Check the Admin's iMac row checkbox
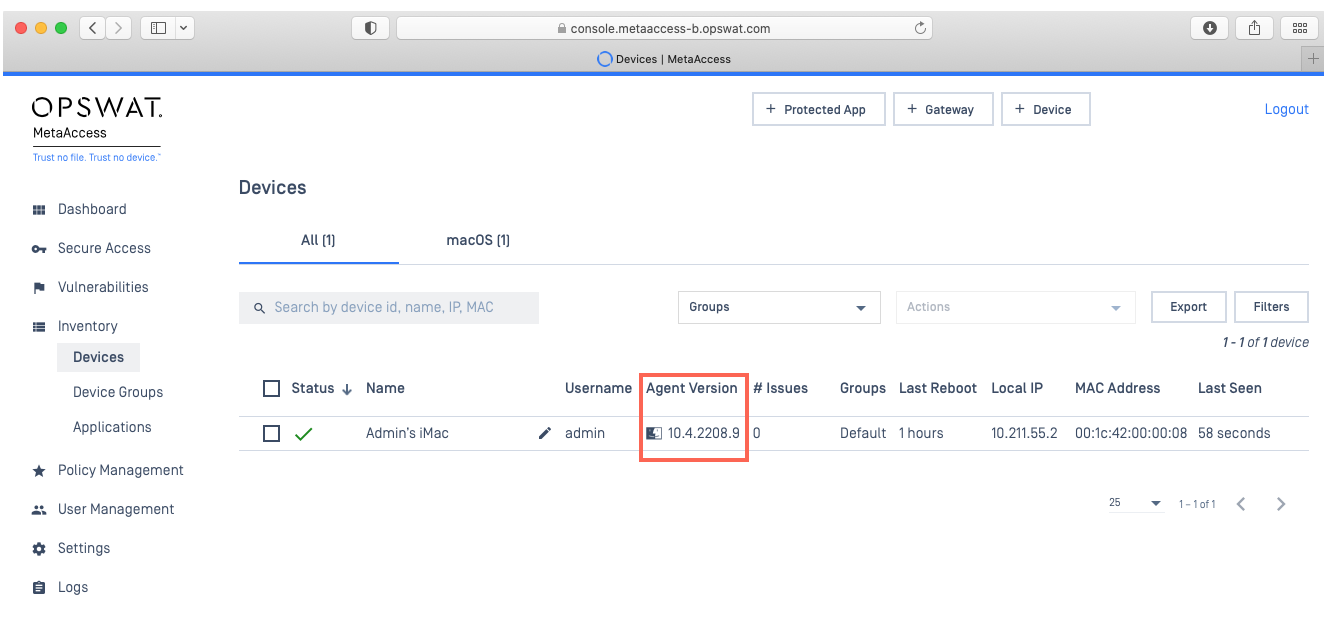The image size is (1332, 628). click(x=271, y=433)
